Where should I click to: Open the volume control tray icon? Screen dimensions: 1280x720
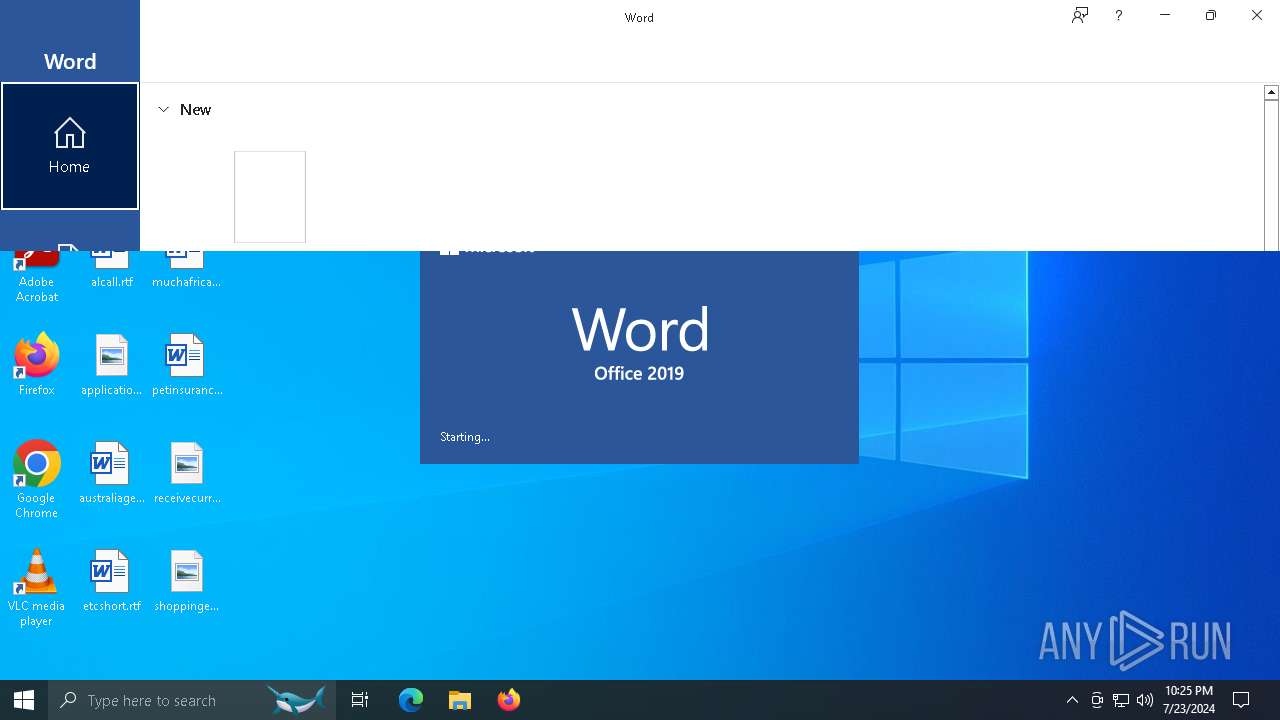click(1145, 700)
